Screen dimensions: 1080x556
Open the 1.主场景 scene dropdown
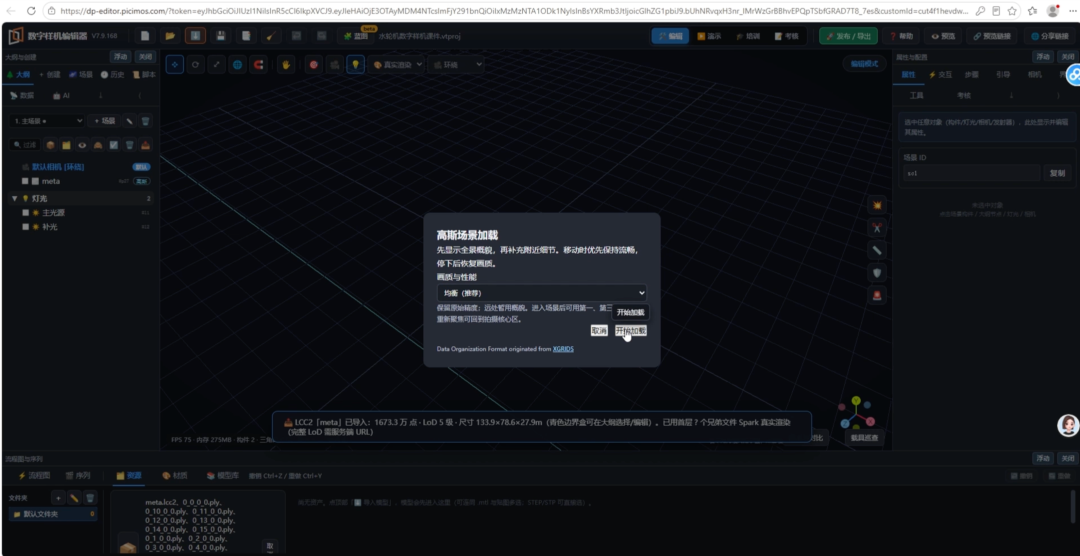pos(47,121)
